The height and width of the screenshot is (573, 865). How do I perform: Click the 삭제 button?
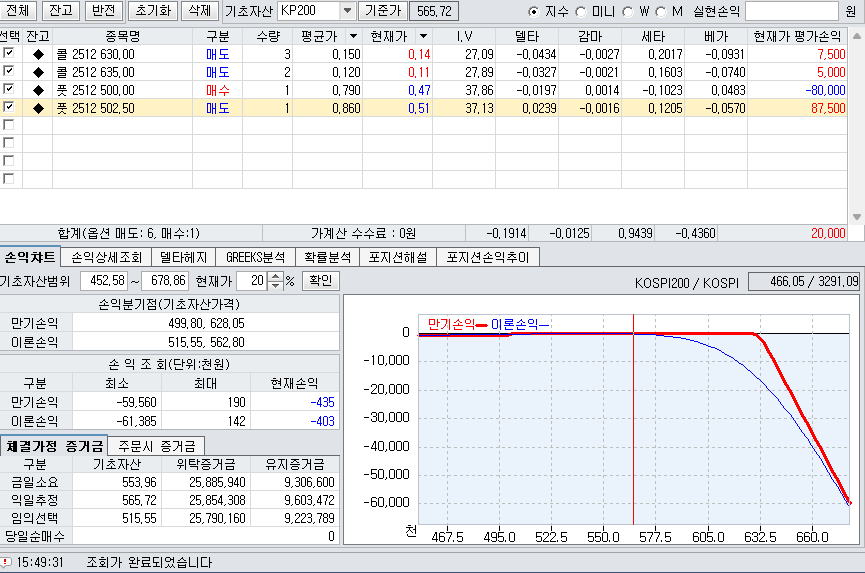(200, 10)
